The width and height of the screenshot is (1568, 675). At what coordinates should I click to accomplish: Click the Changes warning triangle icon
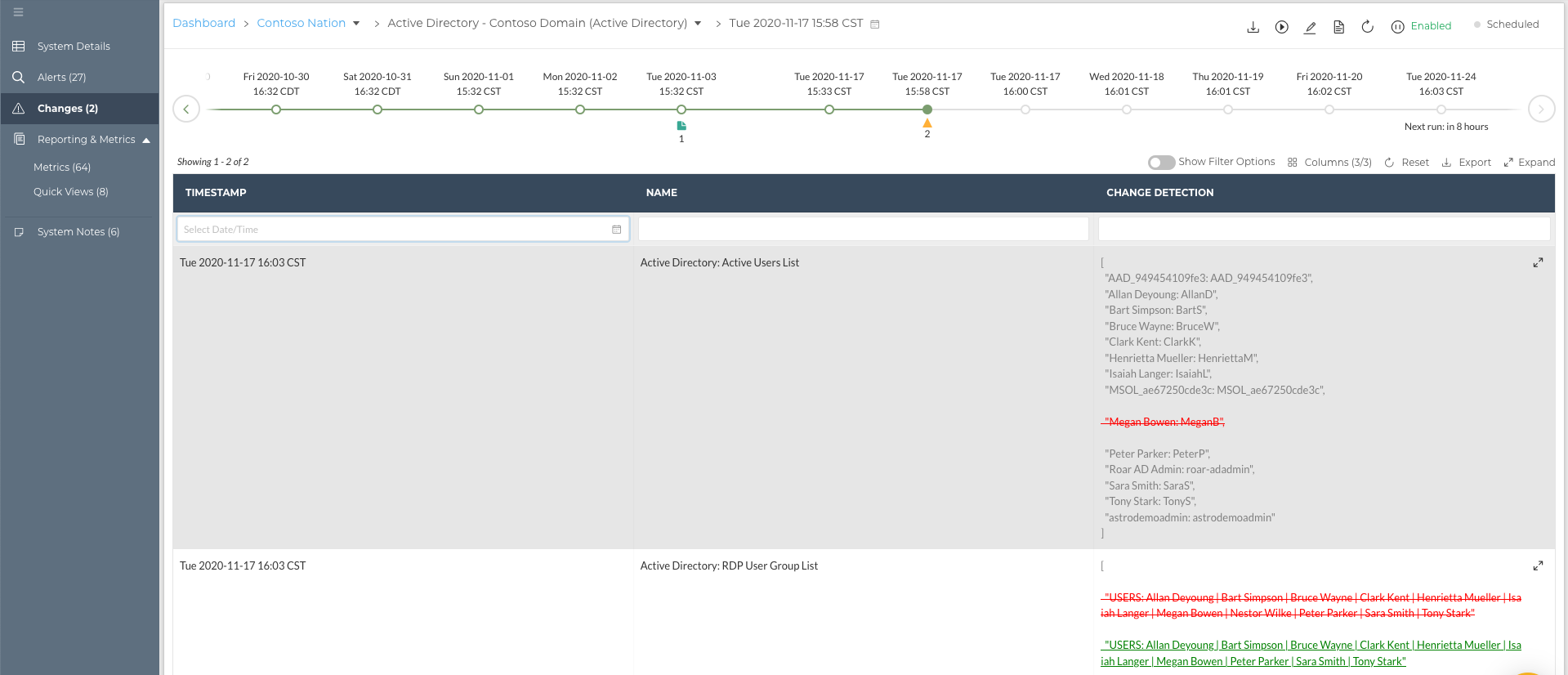19,109
